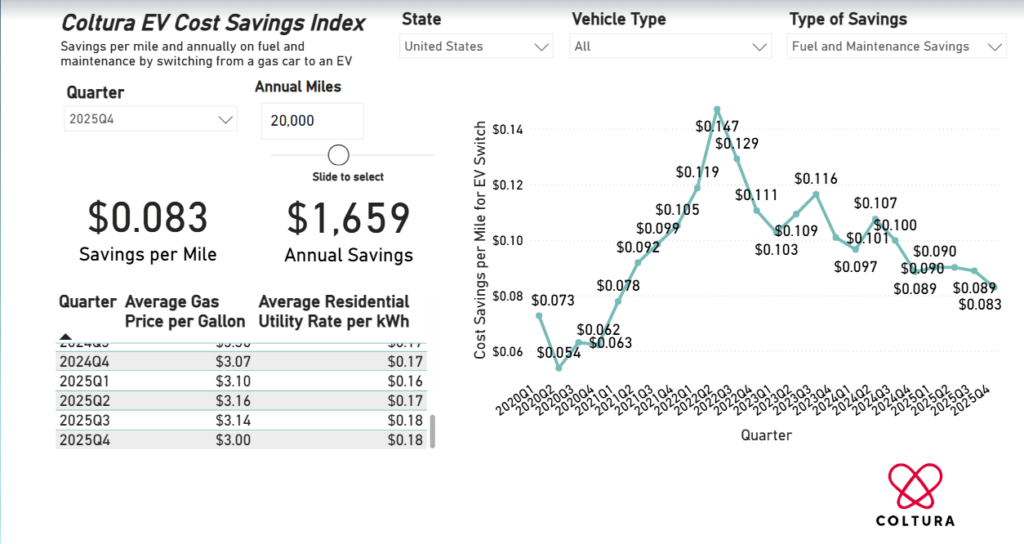Select the 2025Q1 table row
Image resolution: width=1024 pixels, height=544 pixels.
[x=240, y=380]
